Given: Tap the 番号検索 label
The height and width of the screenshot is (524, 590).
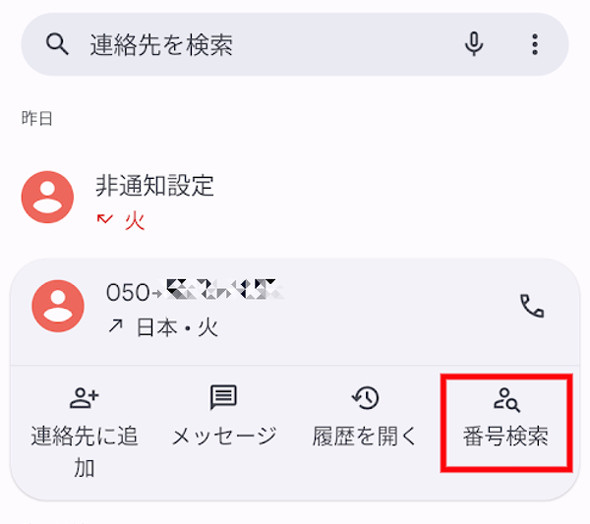Looking at the screenshot, I should [x=506, y=436].
